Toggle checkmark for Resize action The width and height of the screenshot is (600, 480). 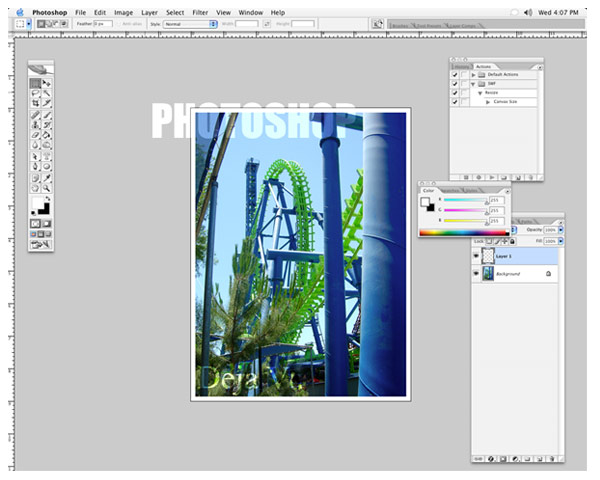click(x=455, y=93)
